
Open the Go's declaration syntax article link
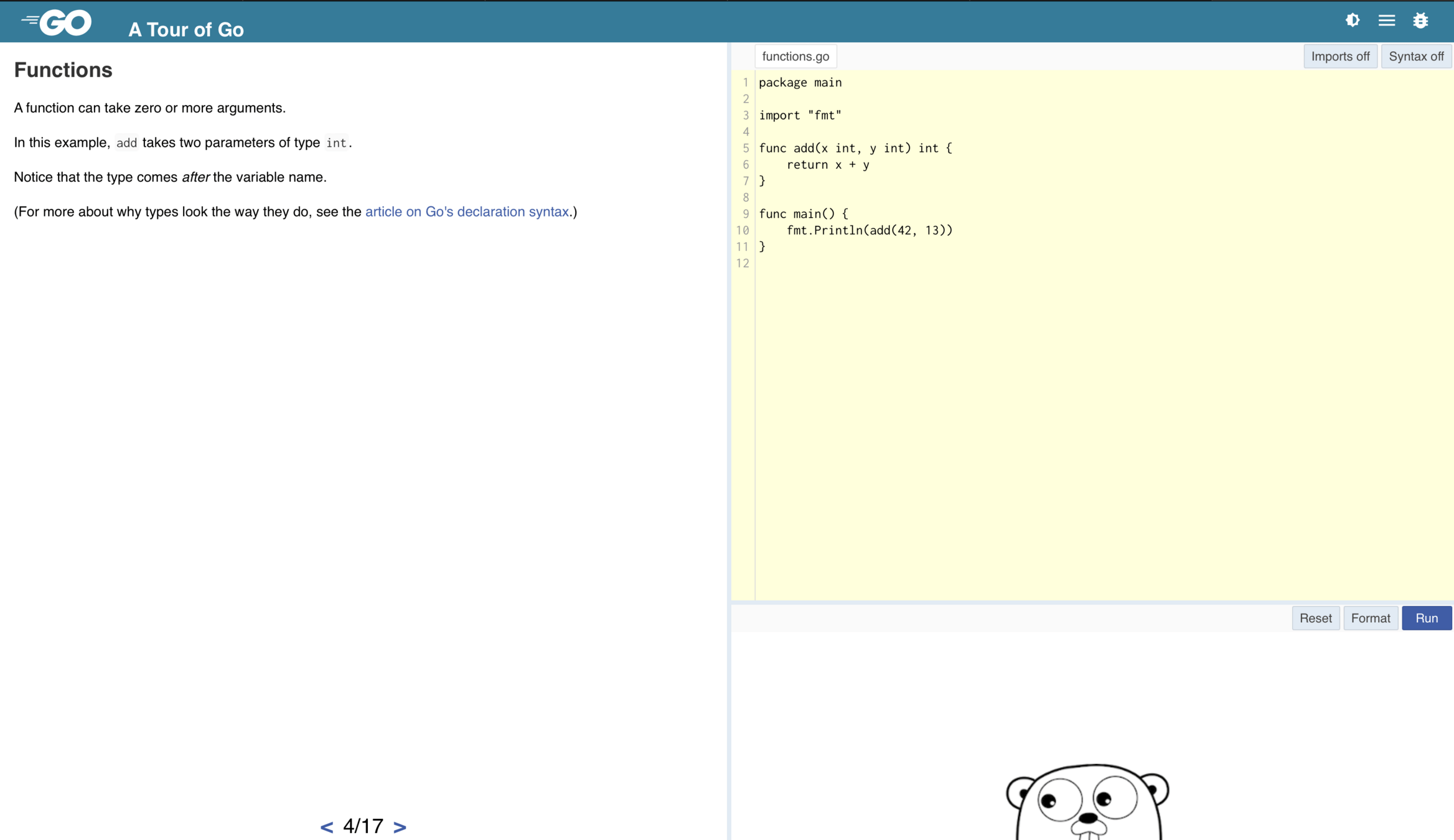coord(466,212)
